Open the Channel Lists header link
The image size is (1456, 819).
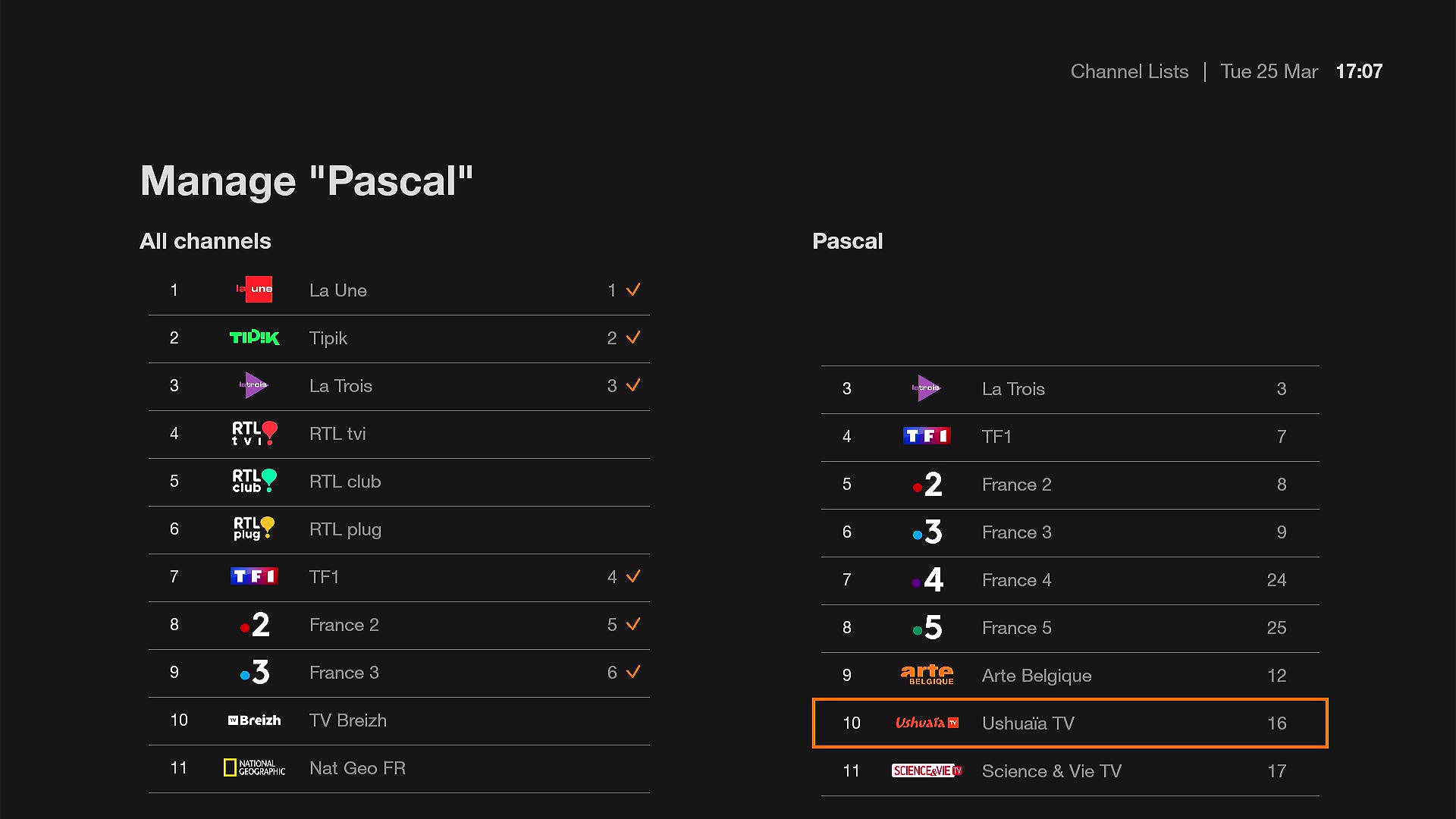click(x=1129, y=71)
